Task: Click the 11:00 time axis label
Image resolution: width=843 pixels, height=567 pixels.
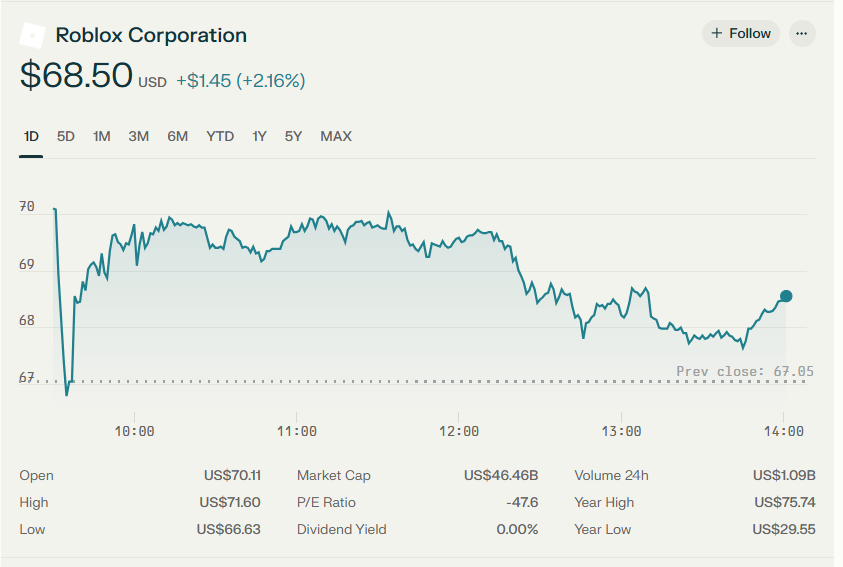Action: tap(297, 432)
